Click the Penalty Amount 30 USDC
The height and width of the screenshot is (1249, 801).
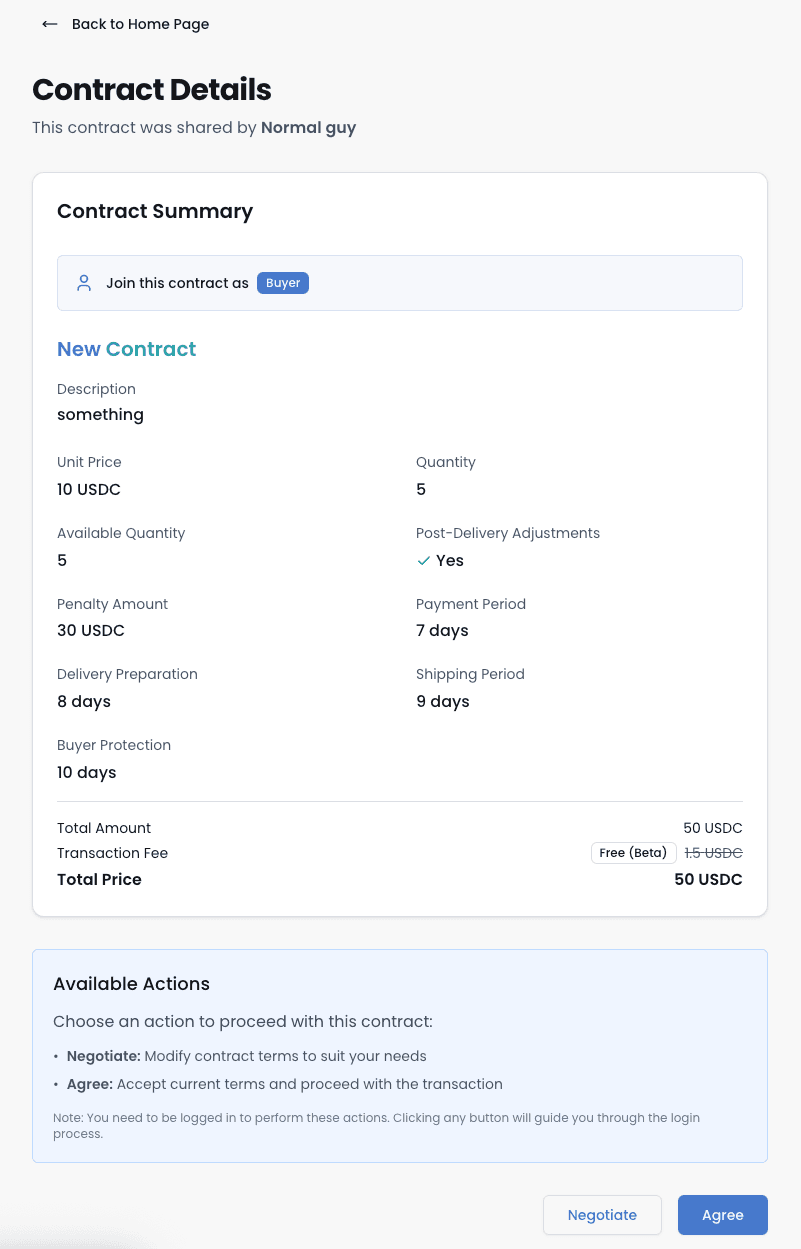pos(91,630)
